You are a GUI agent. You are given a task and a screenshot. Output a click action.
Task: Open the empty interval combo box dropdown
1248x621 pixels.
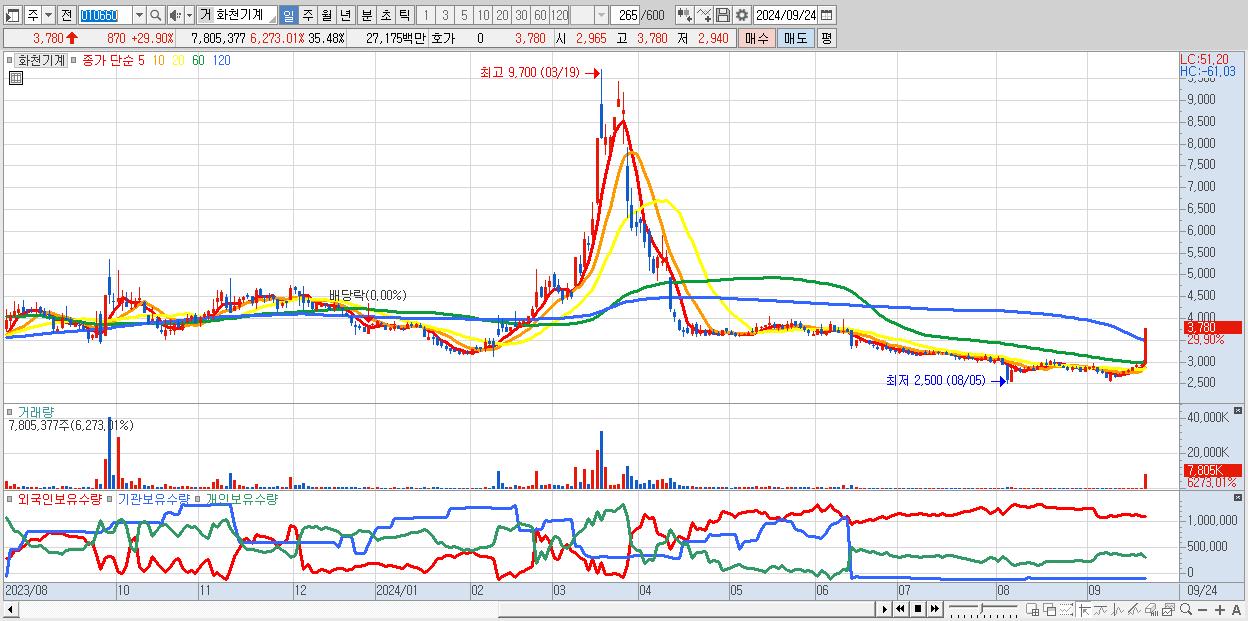coord(601,15)
